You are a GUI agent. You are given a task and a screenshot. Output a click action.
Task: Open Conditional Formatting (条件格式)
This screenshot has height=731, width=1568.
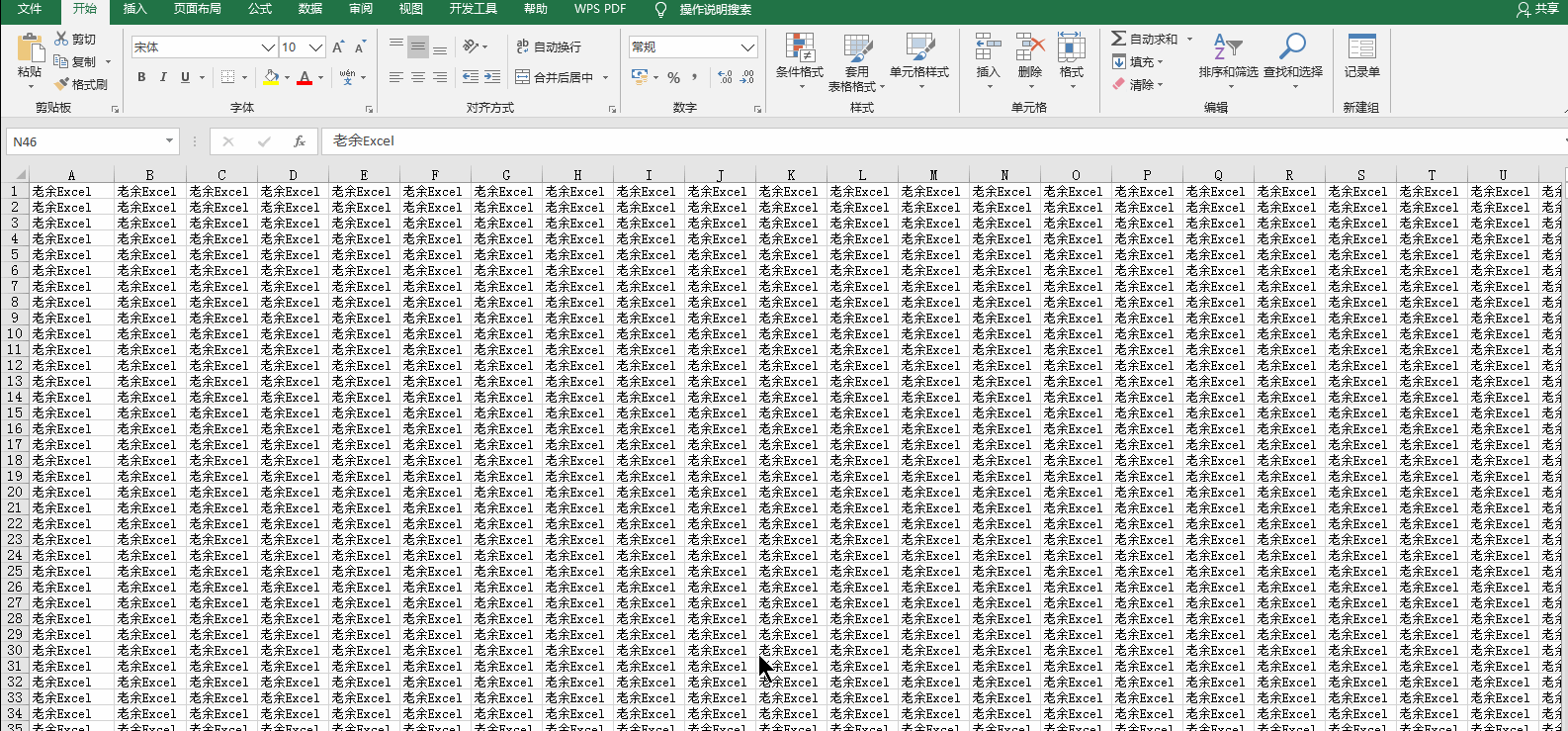[800, 60]
